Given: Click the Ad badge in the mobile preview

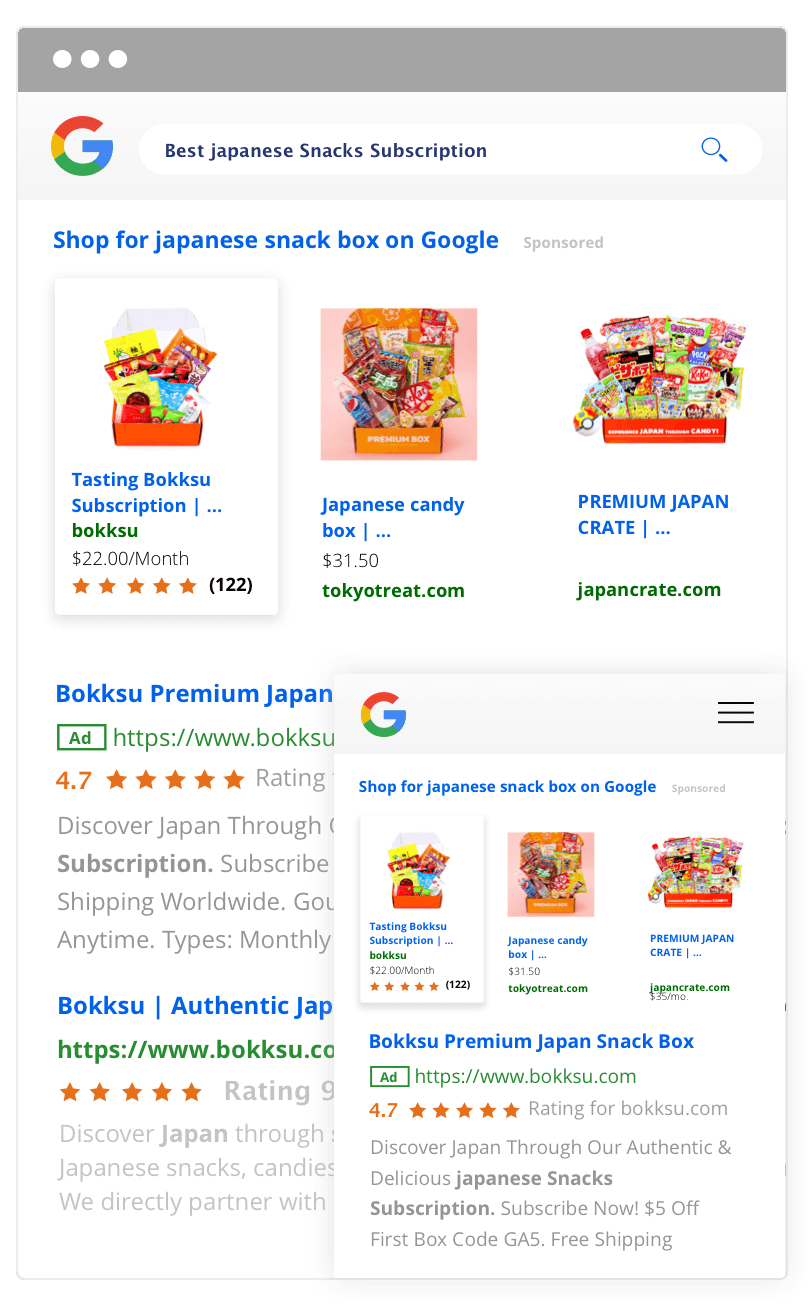Looking at the screenshot, I should point(389,1077).
